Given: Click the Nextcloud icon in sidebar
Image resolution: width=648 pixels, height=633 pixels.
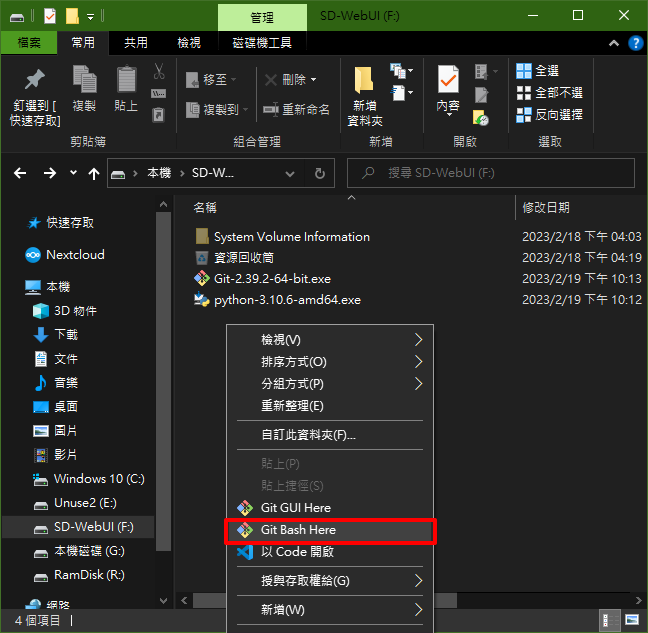Looking at the screenshot, I should 33,255.
